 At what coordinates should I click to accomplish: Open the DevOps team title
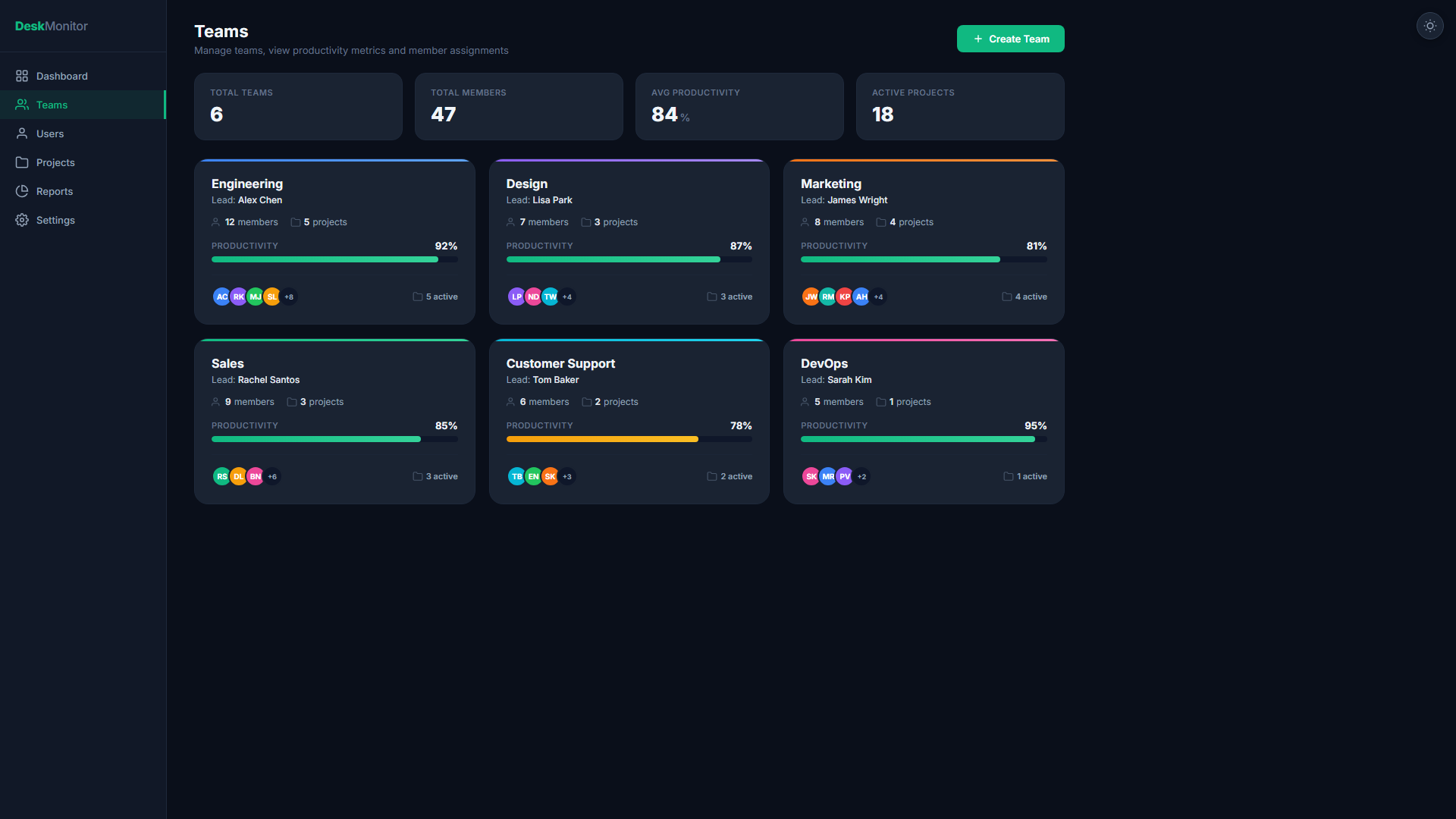(x=824, y=363)
